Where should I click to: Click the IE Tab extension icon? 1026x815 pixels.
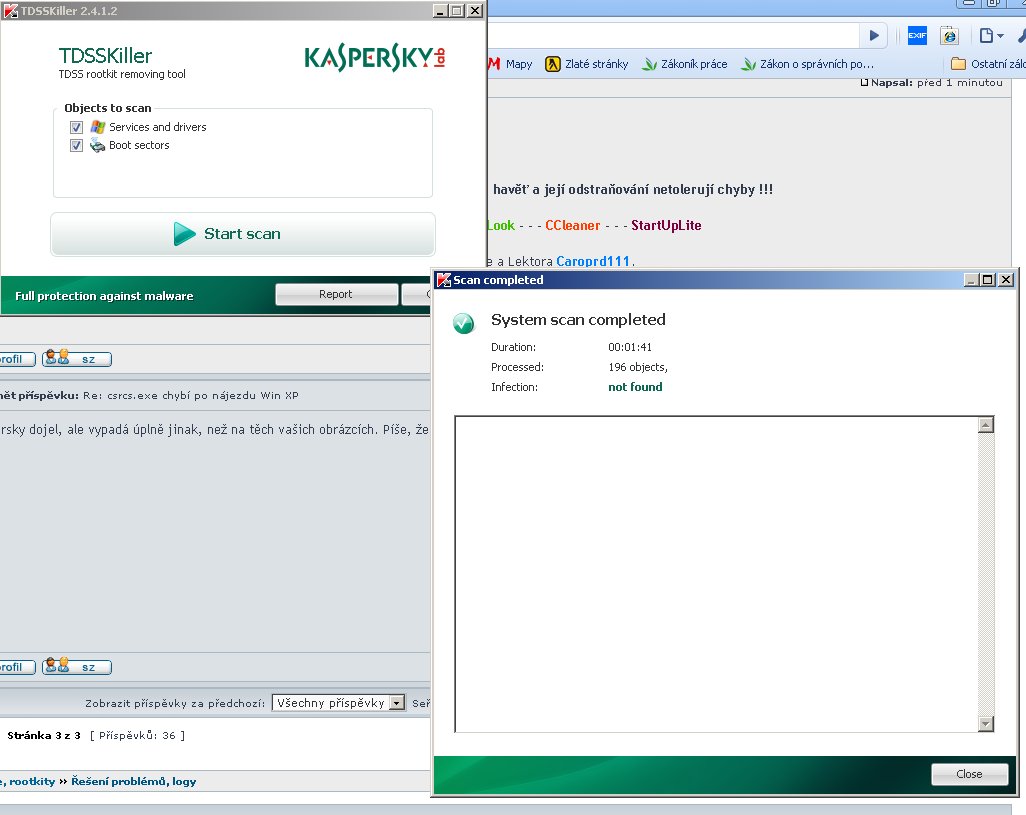click(x=948, y=36)
